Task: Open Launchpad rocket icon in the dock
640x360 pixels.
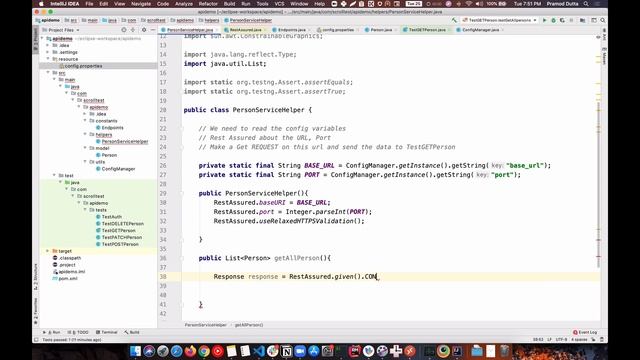Action: (163, 351)
